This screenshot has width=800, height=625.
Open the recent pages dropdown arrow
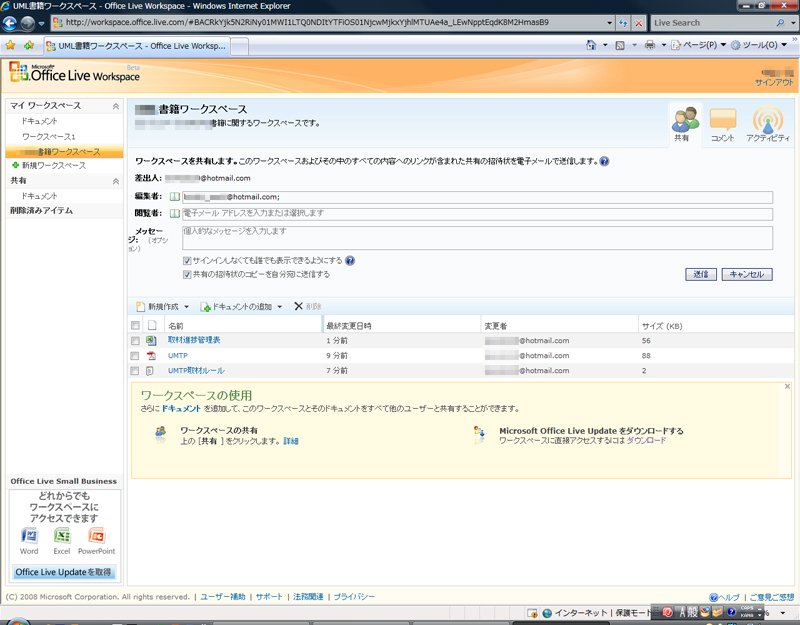pyautogui.click(x=41, y=23)
